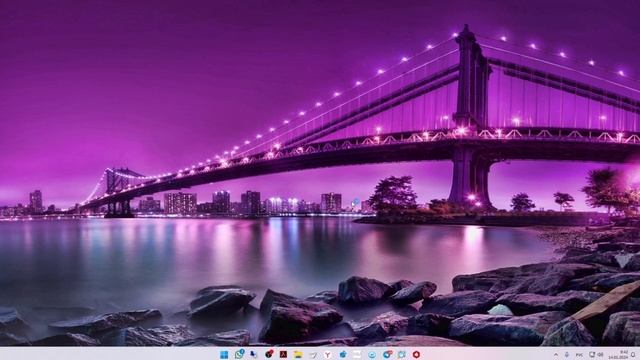Open the volume speaker tray icon
Viewport: 640px width, 360px height.
[600, 355]
